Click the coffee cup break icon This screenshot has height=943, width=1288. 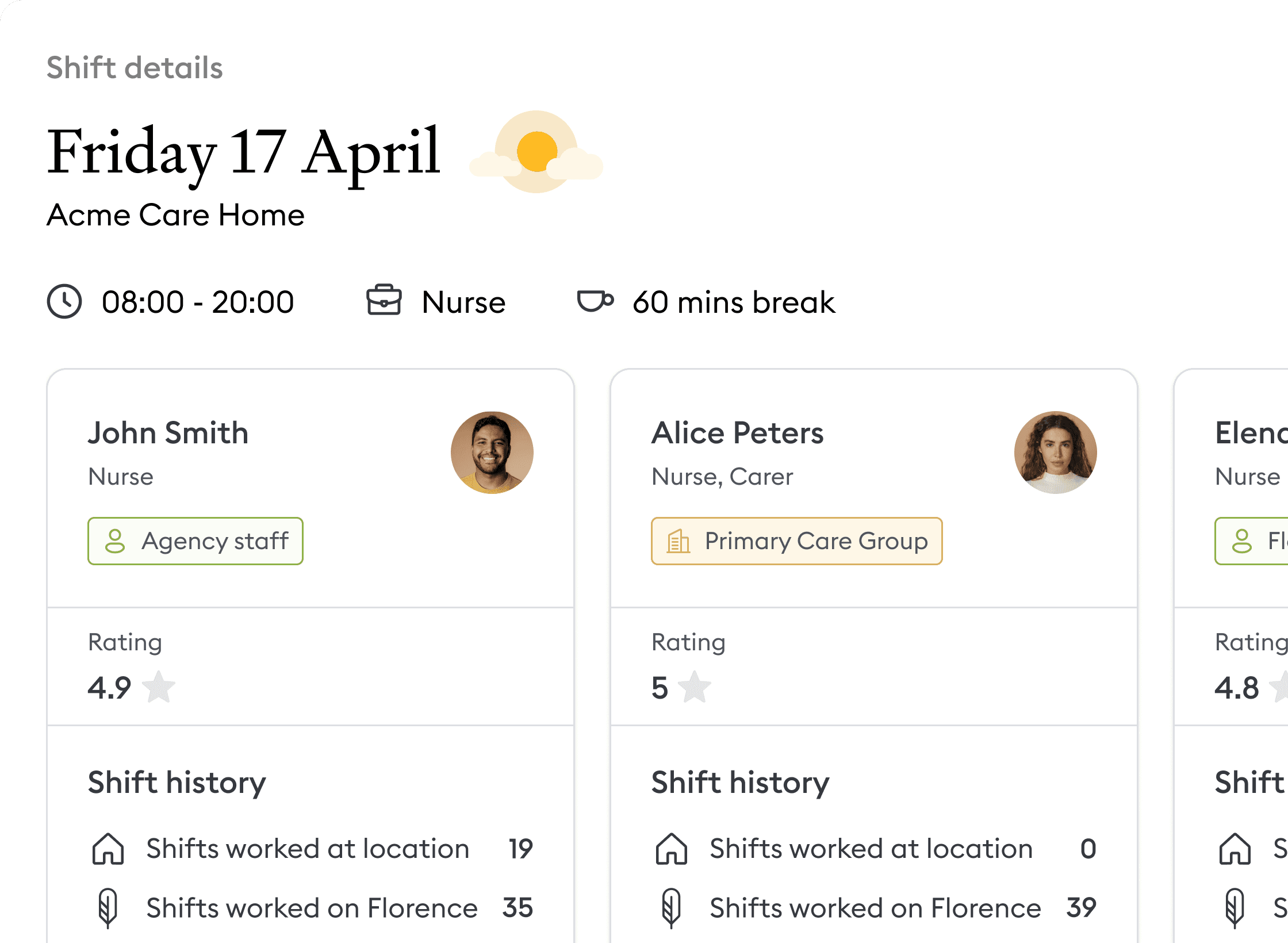595,301
